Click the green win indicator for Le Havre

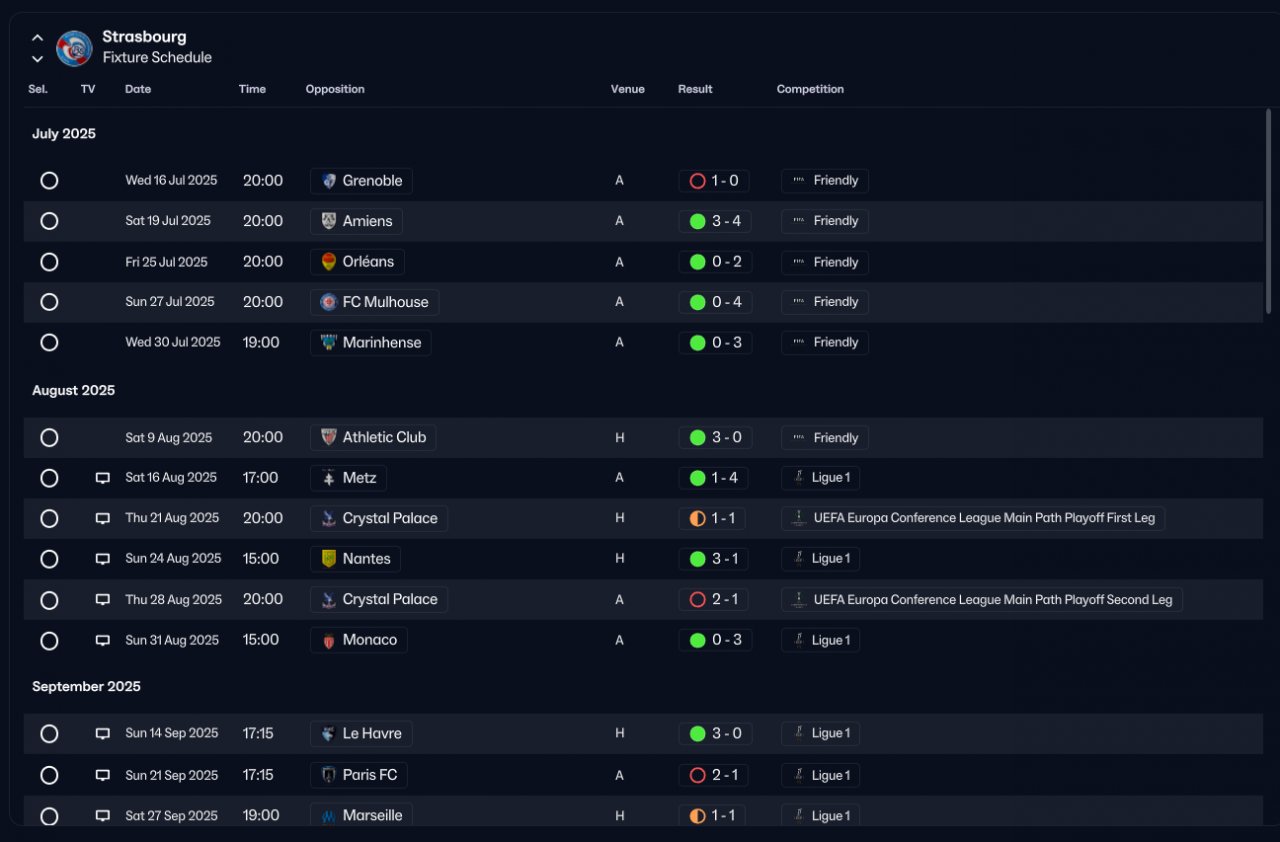point(698,734)
